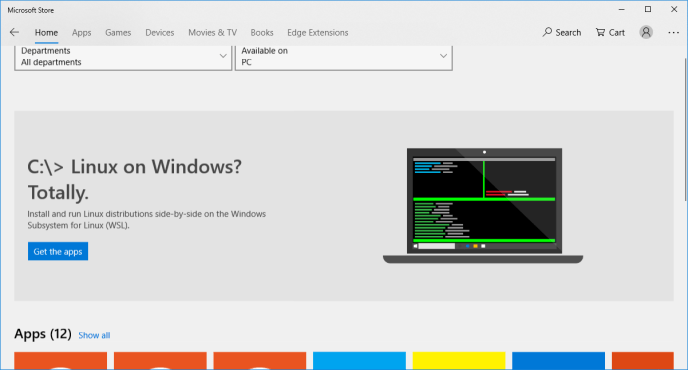The height and width of the screenshot is (370, 688).
Task: Click the WSL description text
Action: (147, 219)
